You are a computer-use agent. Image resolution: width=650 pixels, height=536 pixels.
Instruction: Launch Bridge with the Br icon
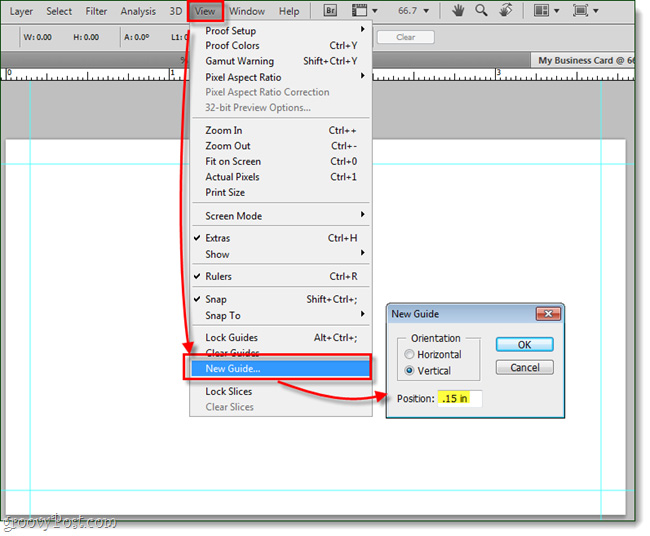tap(330, 10)
